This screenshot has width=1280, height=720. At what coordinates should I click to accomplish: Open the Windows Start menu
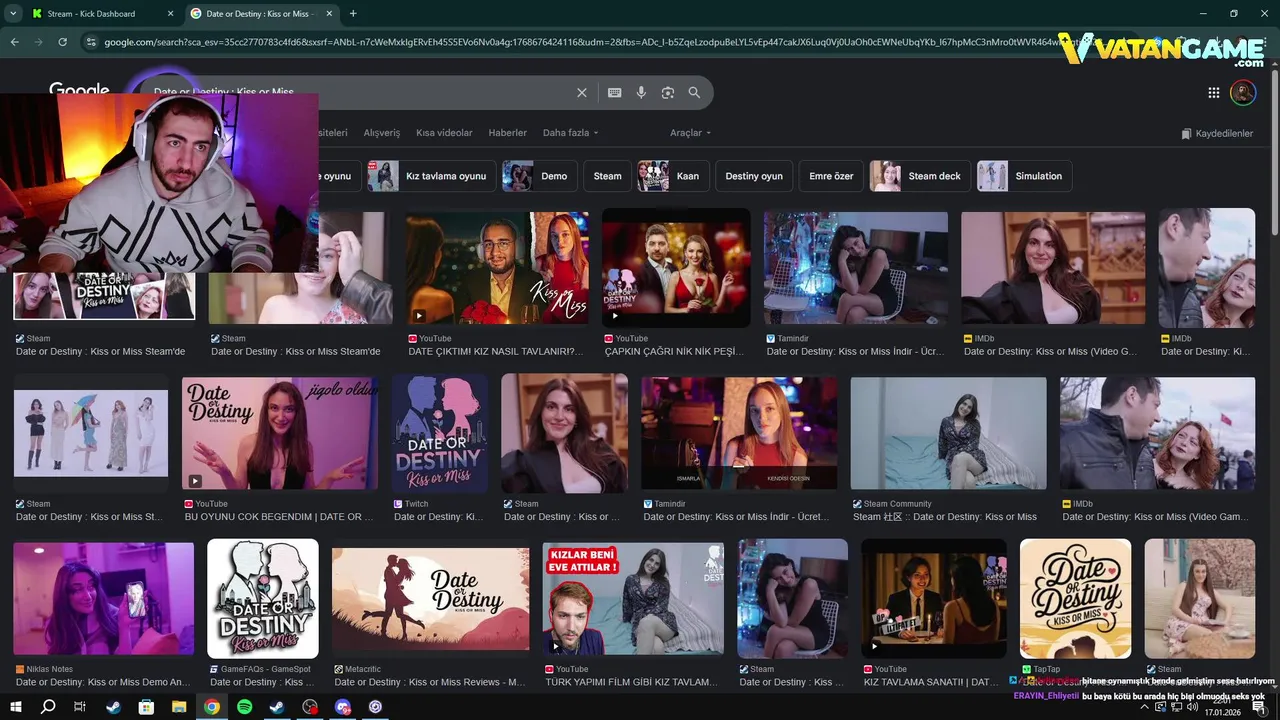click(x=16, y=706)
